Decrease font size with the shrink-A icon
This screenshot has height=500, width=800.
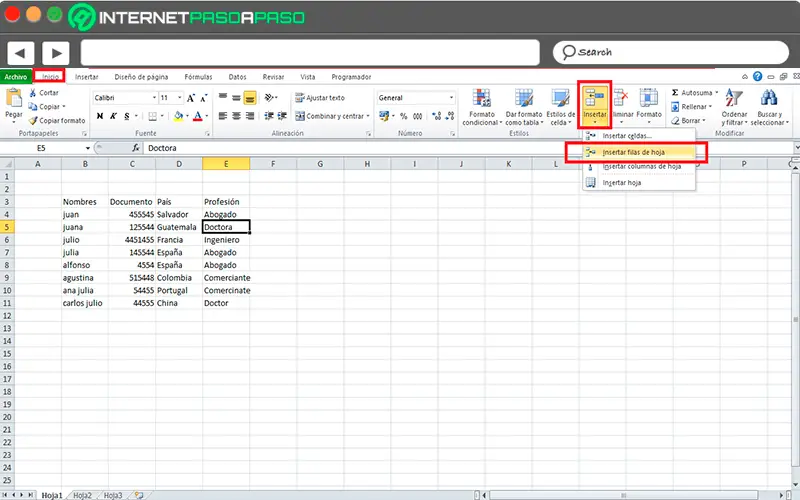[204, 98]
